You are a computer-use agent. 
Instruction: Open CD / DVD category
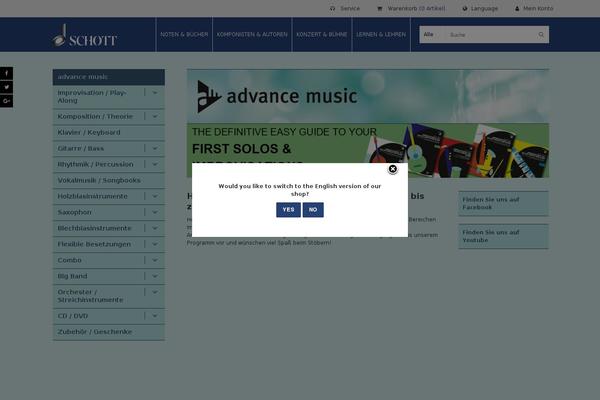tap(73, 316)
